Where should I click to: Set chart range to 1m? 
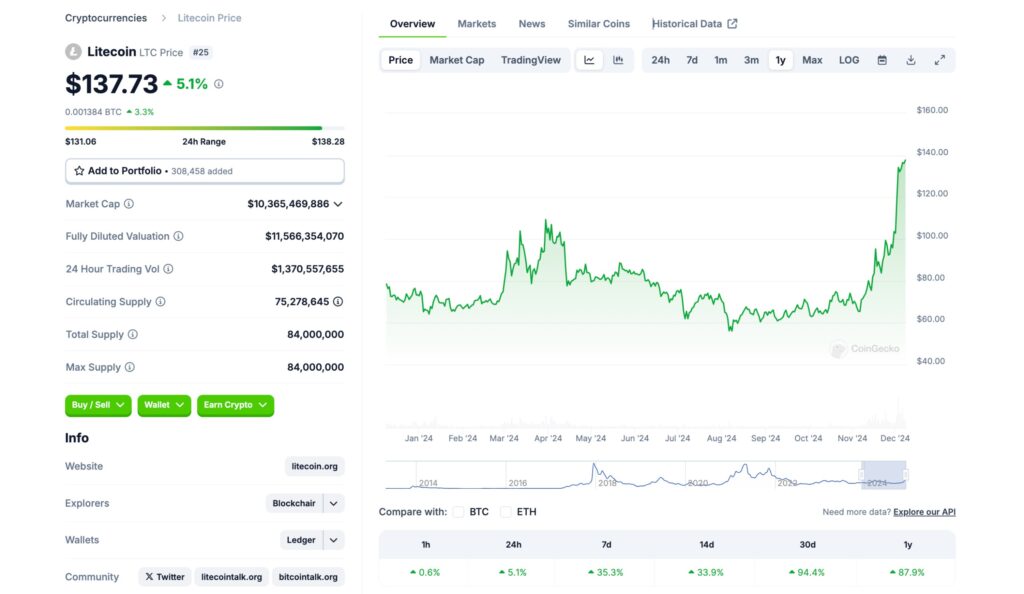point(720,60)
